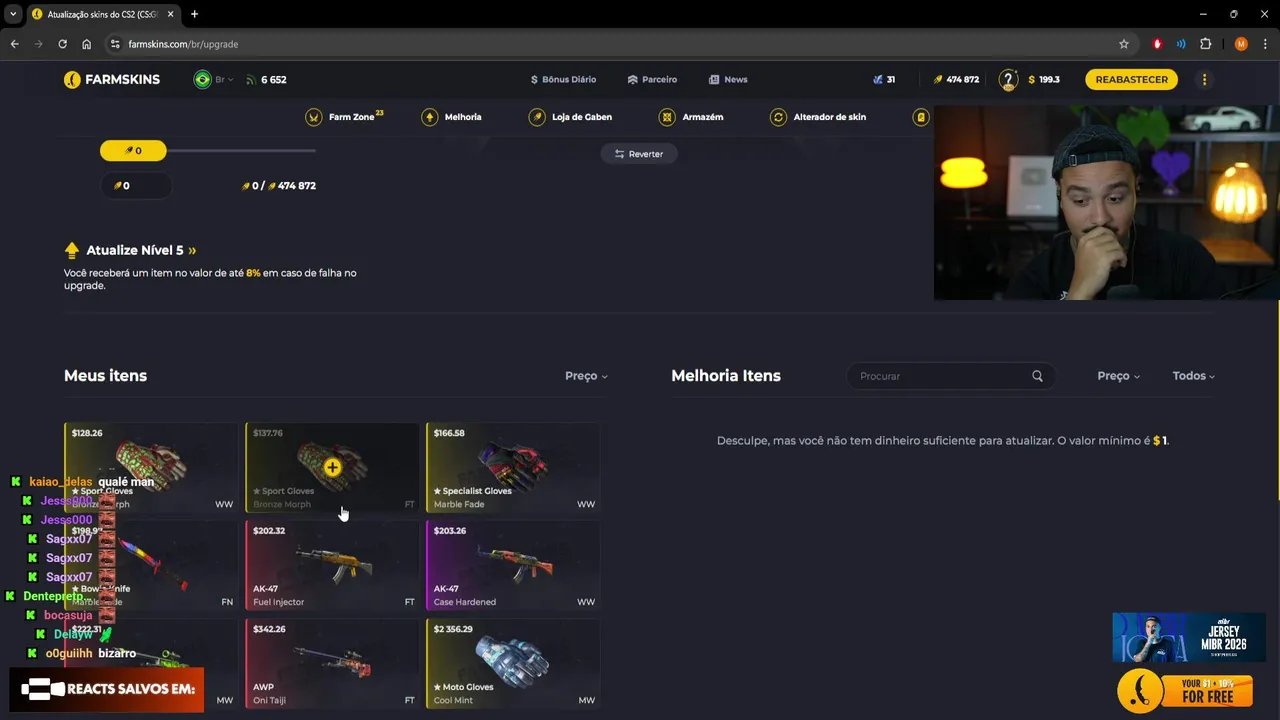The width and height of the screenshot is (1280, 720).
Task: Open Preço sort dropdown under Meus itens
Action: (x=586, y=376)
